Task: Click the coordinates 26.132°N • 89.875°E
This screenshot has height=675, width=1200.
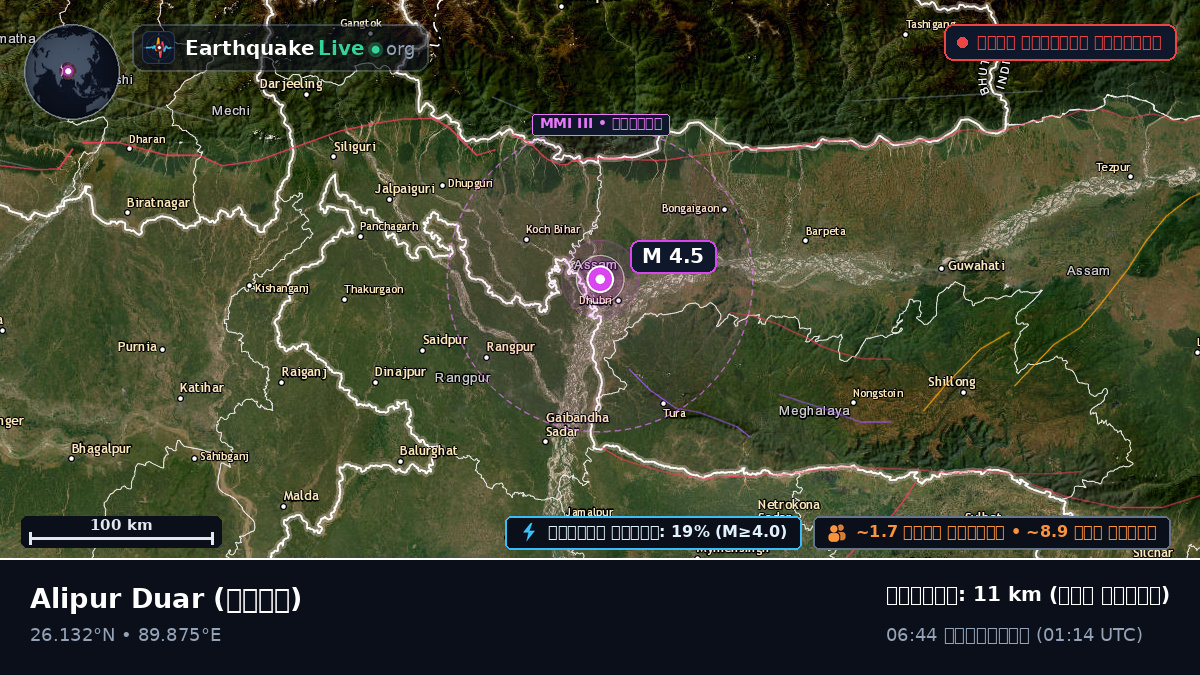Action: click(126, 635)
